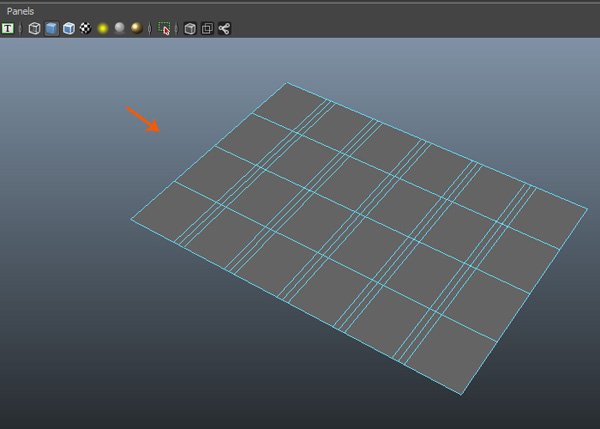Viewport: 600px width, 429px height.
Task: Toggle X-Ray shaded cube icon
Action: coord(190,28)
